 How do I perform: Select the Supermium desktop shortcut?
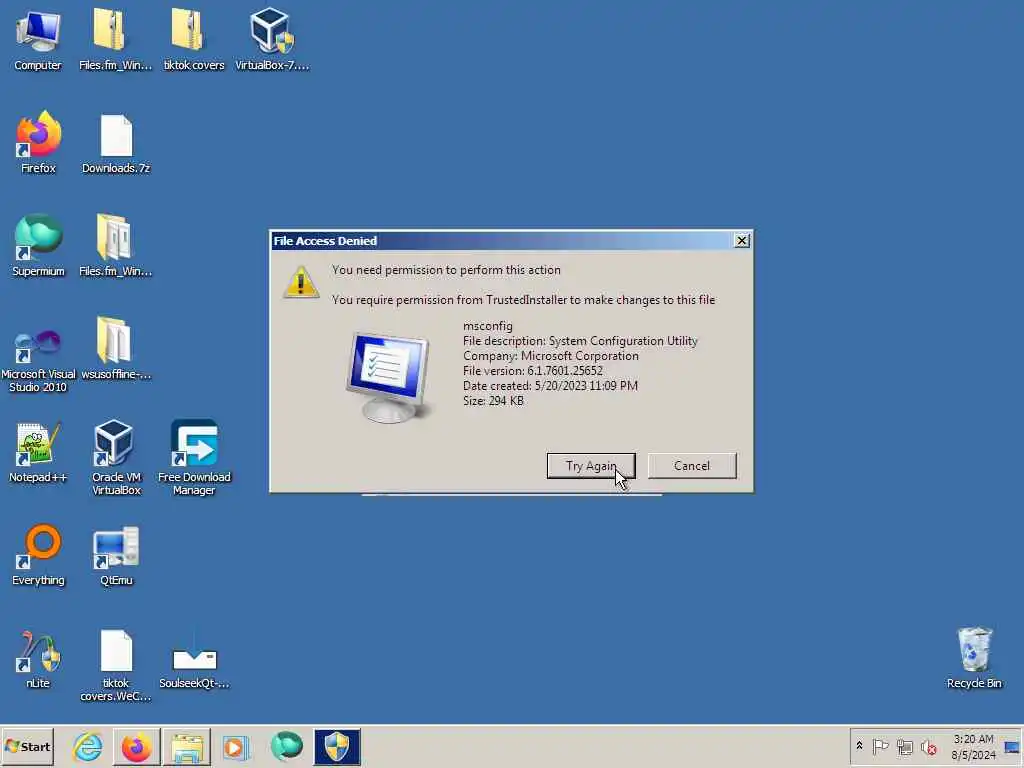[x=38, y=245]
